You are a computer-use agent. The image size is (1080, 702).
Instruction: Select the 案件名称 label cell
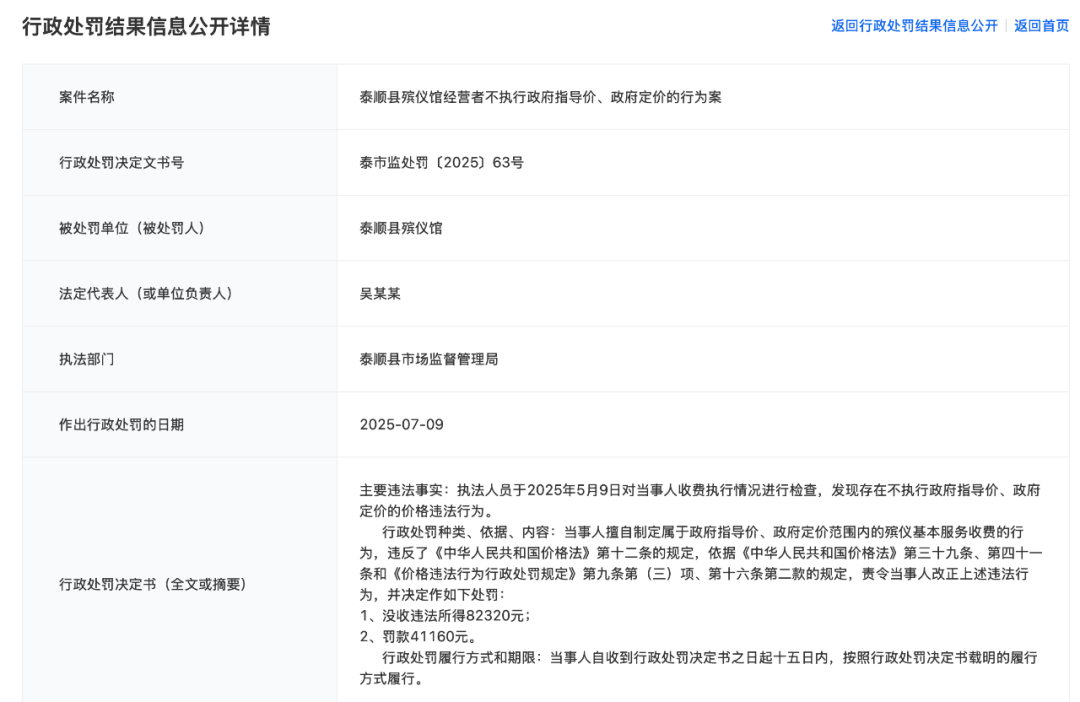pos(87,97)
